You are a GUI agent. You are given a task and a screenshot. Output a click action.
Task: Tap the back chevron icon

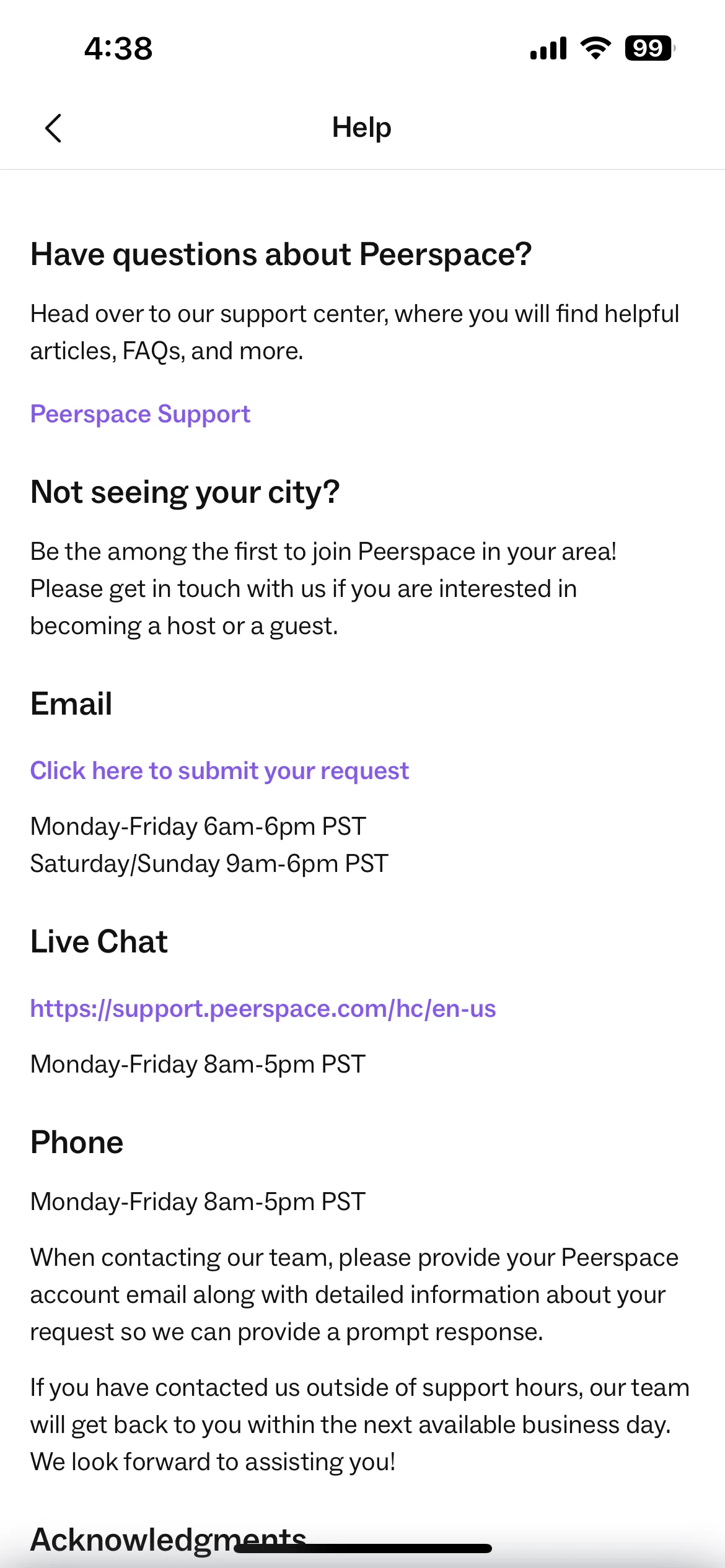coord(53,128)
